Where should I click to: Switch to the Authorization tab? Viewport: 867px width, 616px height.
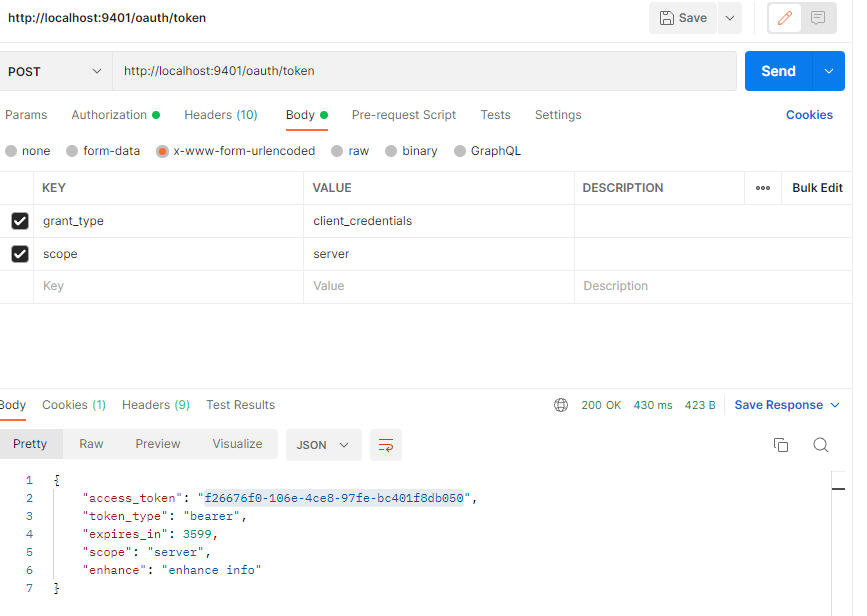(x=109, y=115)
